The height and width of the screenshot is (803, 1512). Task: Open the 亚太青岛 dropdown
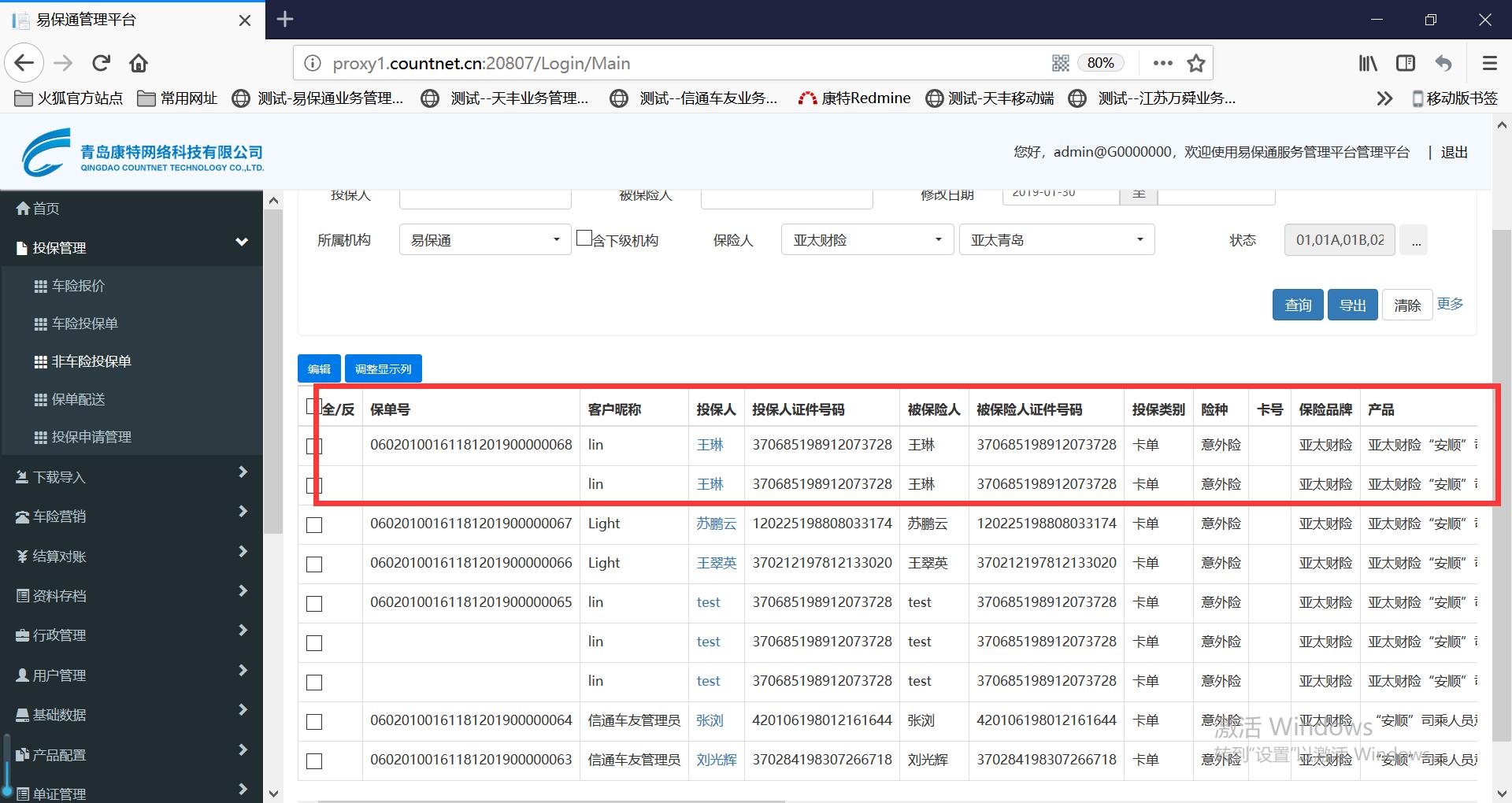1056,240
